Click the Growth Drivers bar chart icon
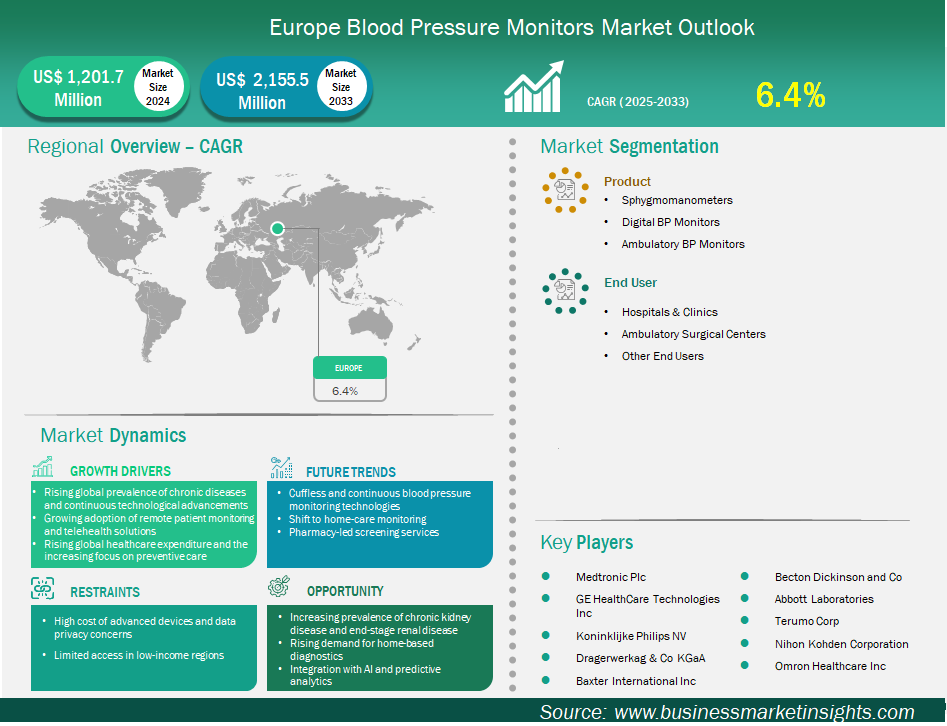 click(x=43, y=468)
